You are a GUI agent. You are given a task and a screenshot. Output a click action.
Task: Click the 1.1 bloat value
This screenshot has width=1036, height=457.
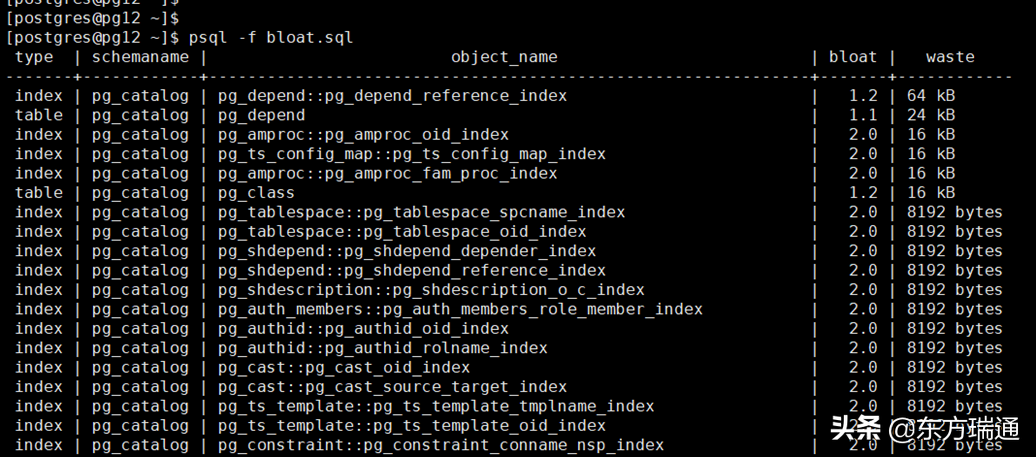tap(863, 115)
